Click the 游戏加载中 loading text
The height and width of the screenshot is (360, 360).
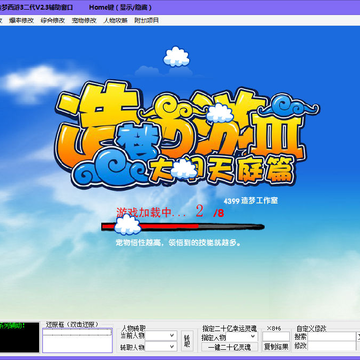click(151, 212)
